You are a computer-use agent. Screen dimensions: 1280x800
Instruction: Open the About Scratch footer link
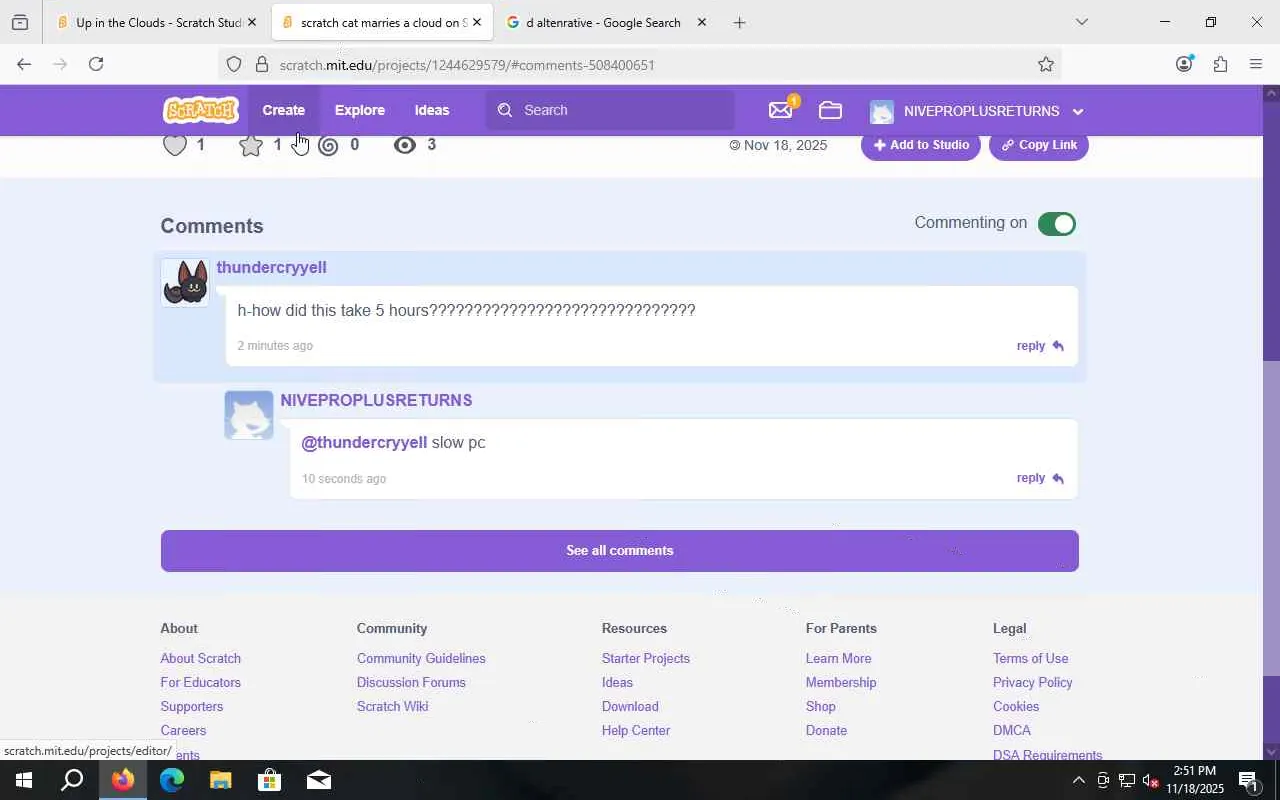(x=201, y=659)
